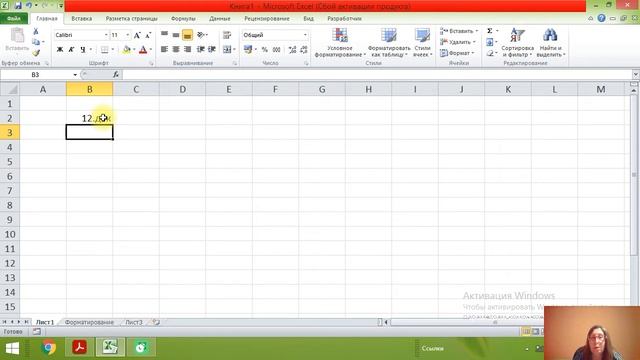Screen dimensions: 640x360
Task: Open Форматировать как таблицу gallery
Action: 389,42
